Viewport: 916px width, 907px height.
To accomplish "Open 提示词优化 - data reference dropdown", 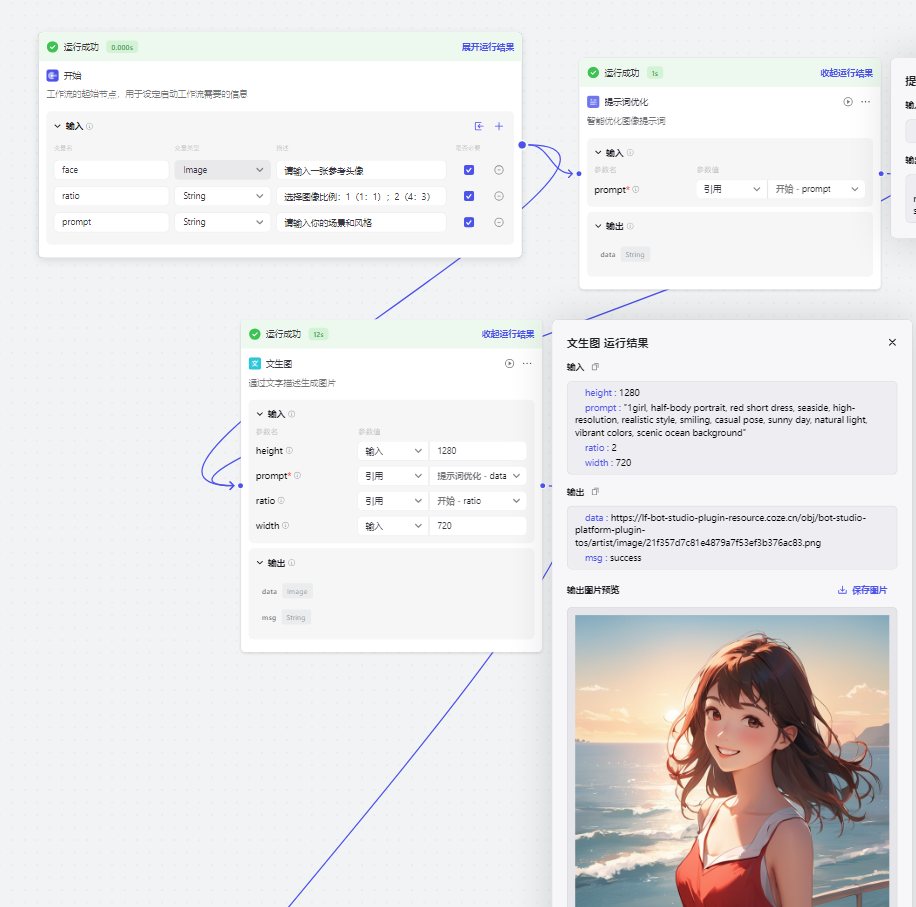I will (478, 476).
